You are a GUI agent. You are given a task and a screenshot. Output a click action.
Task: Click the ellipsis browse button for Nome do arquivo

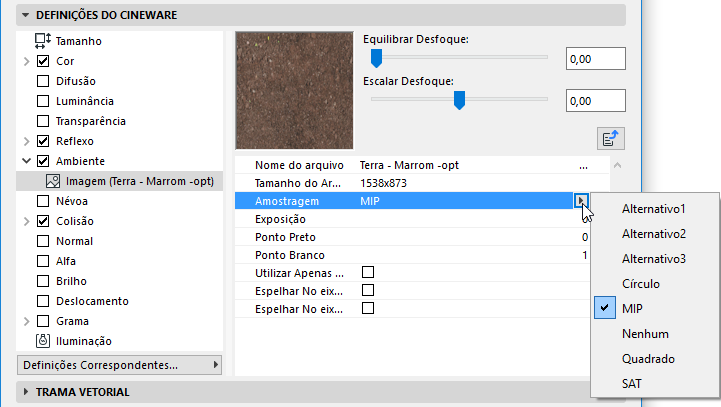[583, 166]
